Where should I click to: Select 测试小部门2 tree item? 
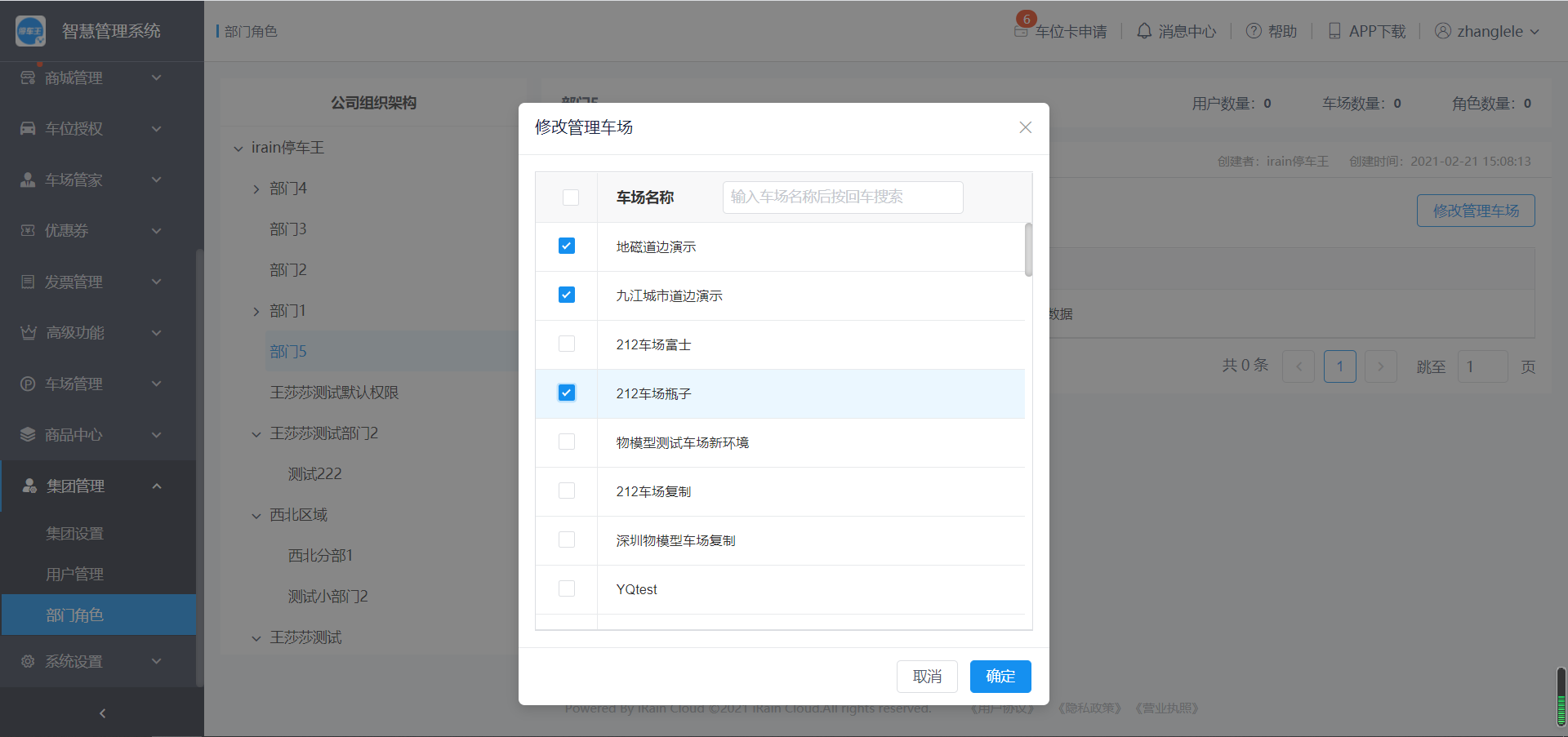[x=327, y=597]
